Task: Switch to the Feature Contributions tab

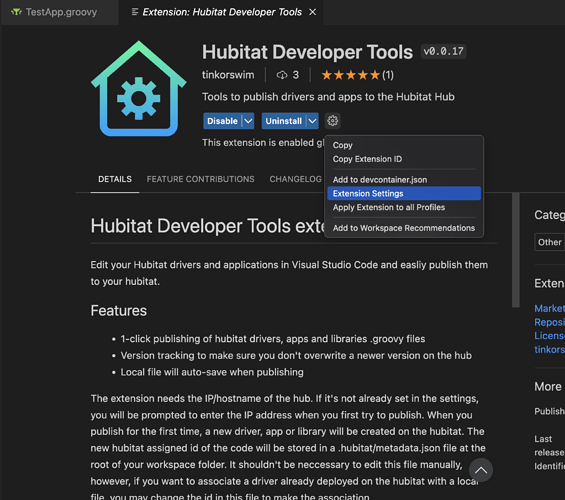Action: (200, 179)
